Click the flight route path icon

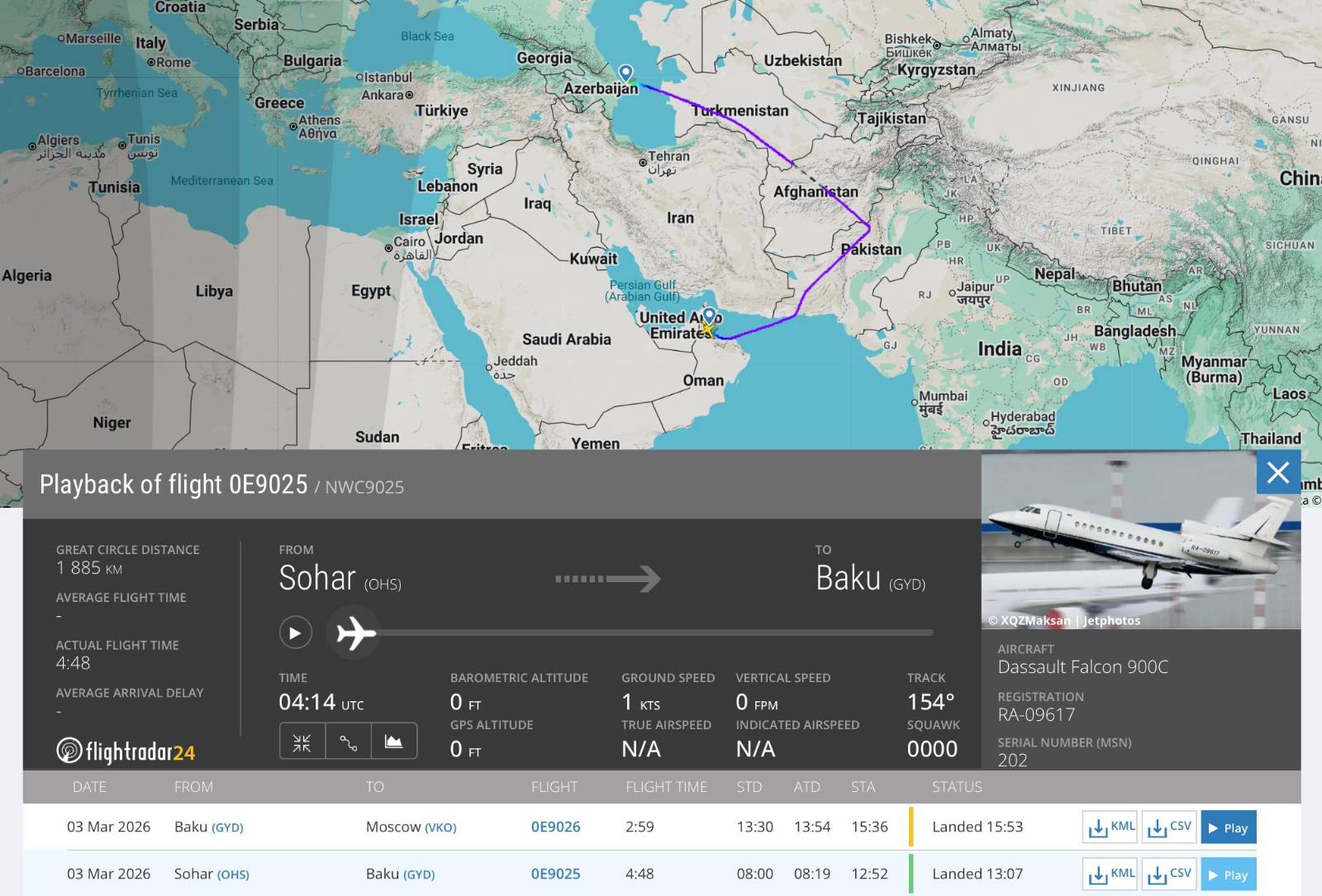click(349, 742)
